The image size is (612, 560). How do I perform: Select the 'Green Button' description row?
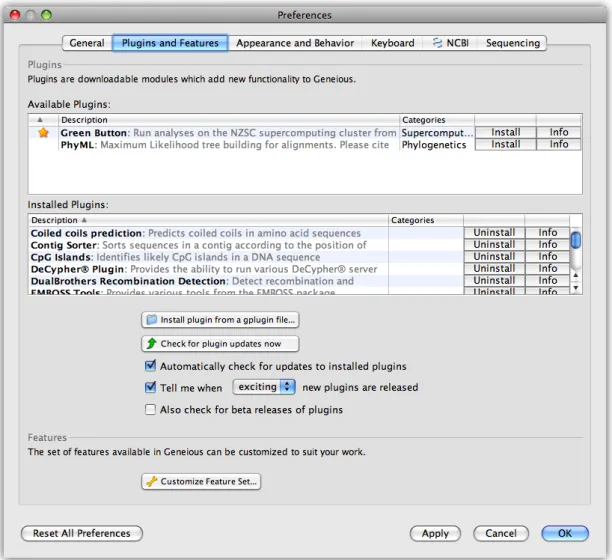228,133
